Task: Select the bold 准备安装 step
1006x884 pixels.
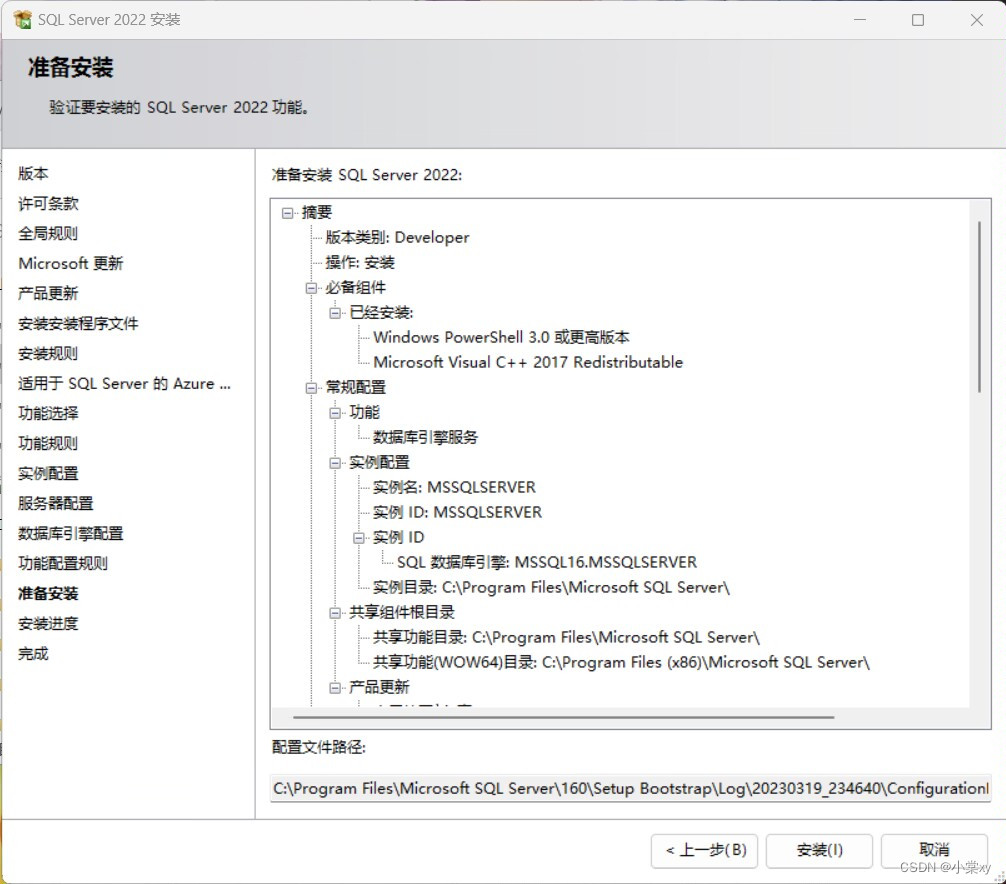Action: (48, 593)
